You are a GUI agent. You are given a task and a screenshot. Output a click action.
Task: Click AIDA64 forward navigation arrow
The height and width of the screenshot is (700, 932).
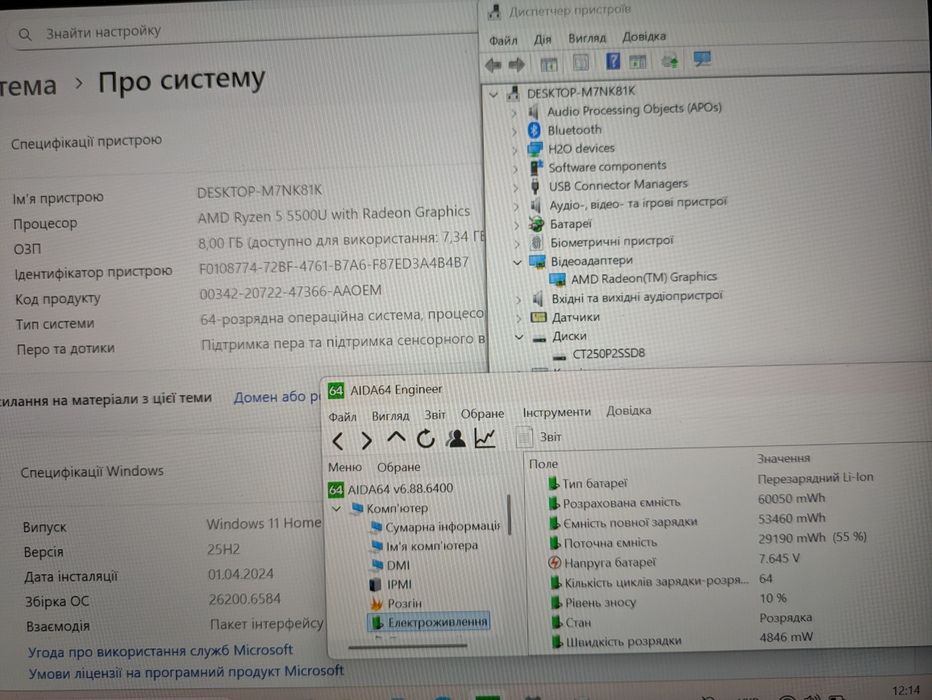coord(366,440)
